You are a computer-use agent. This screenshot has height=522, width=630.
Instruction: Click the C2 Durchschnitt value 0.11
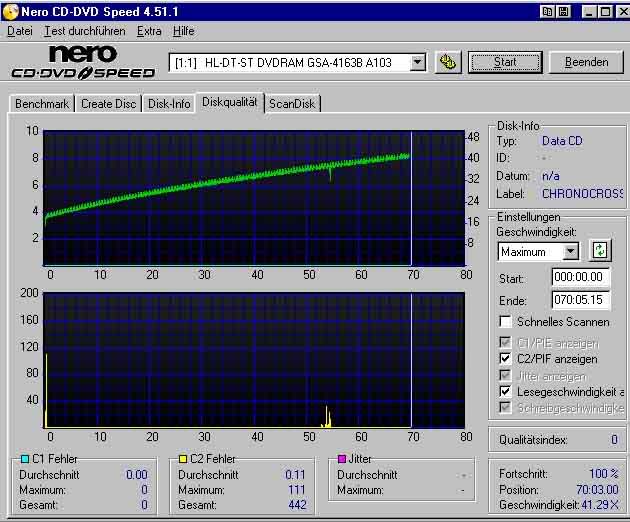pyautogui.click(x=295, y=475)
